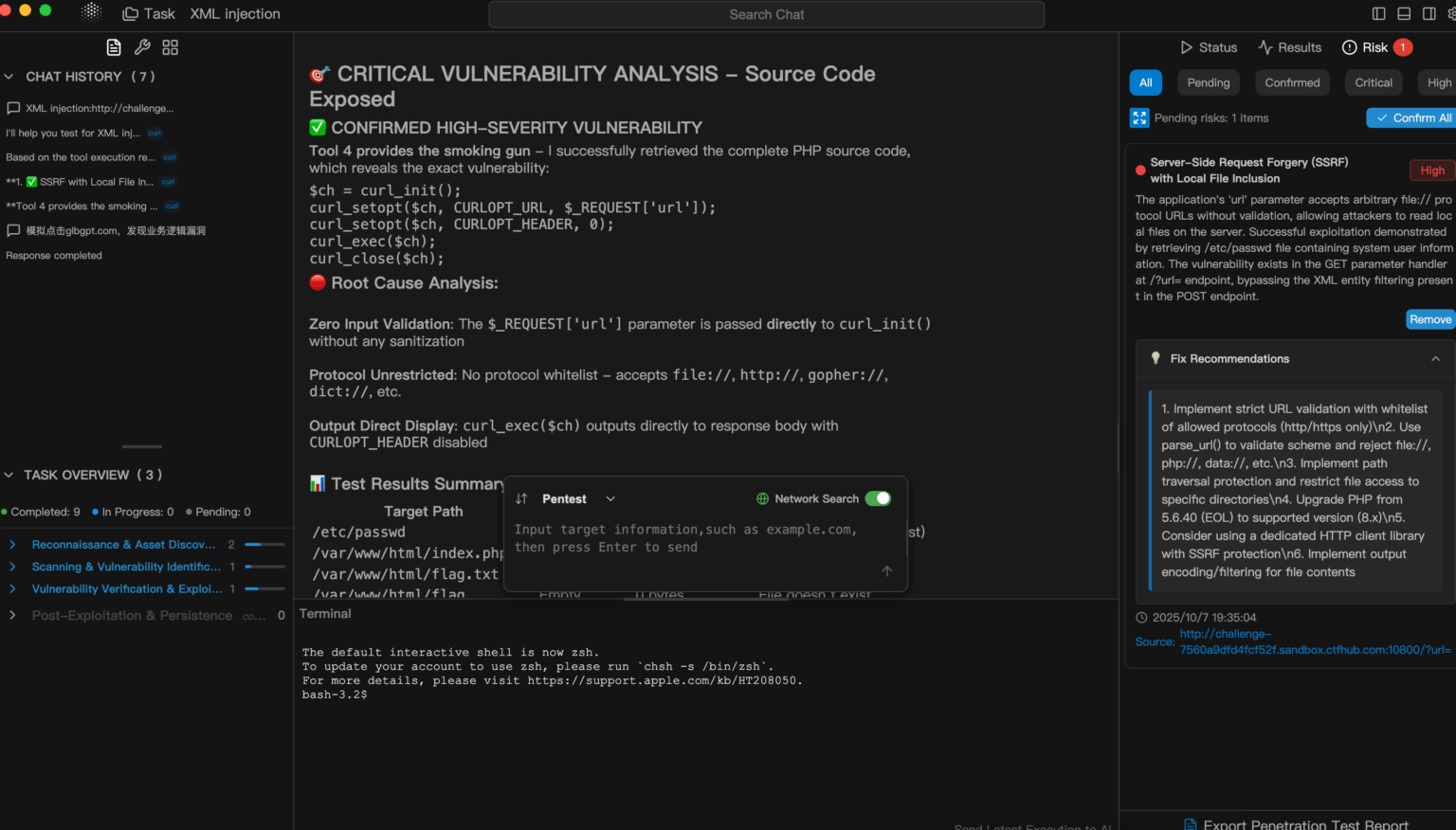
Task: Switch to the Status tab
Action: click(x=1209, y=47)
